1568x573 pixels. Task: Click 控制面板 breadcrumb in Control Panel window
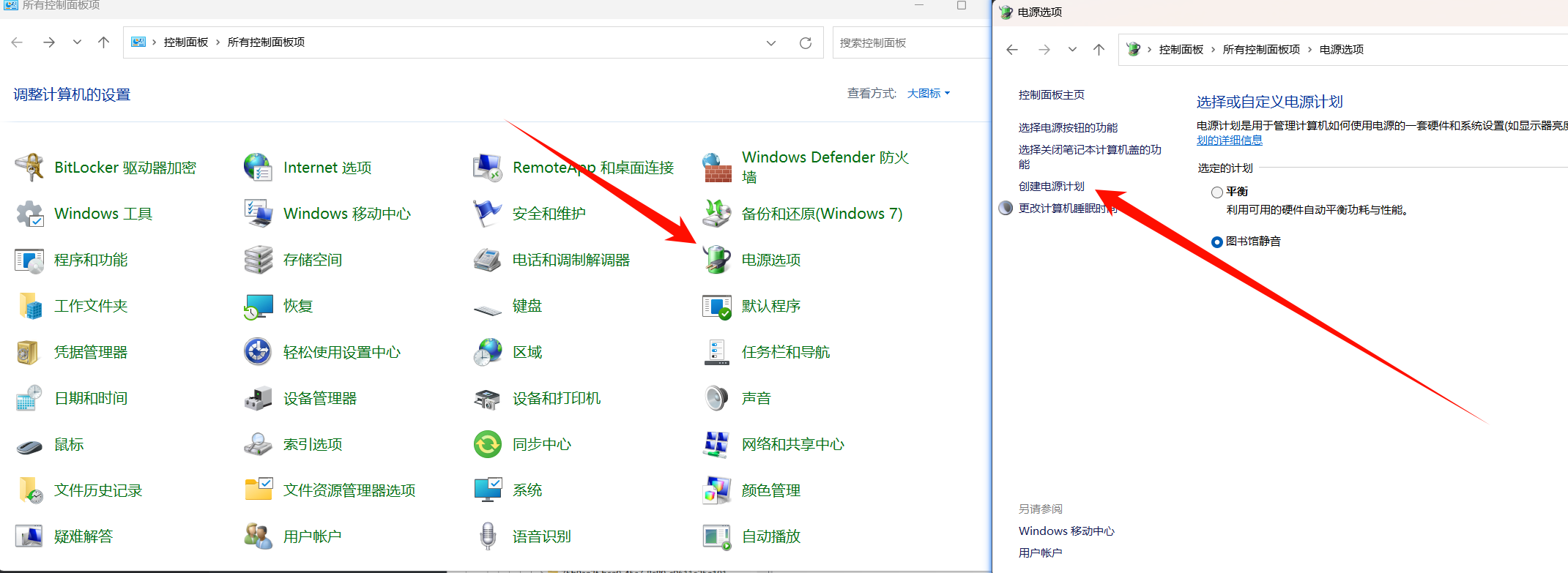186,42
